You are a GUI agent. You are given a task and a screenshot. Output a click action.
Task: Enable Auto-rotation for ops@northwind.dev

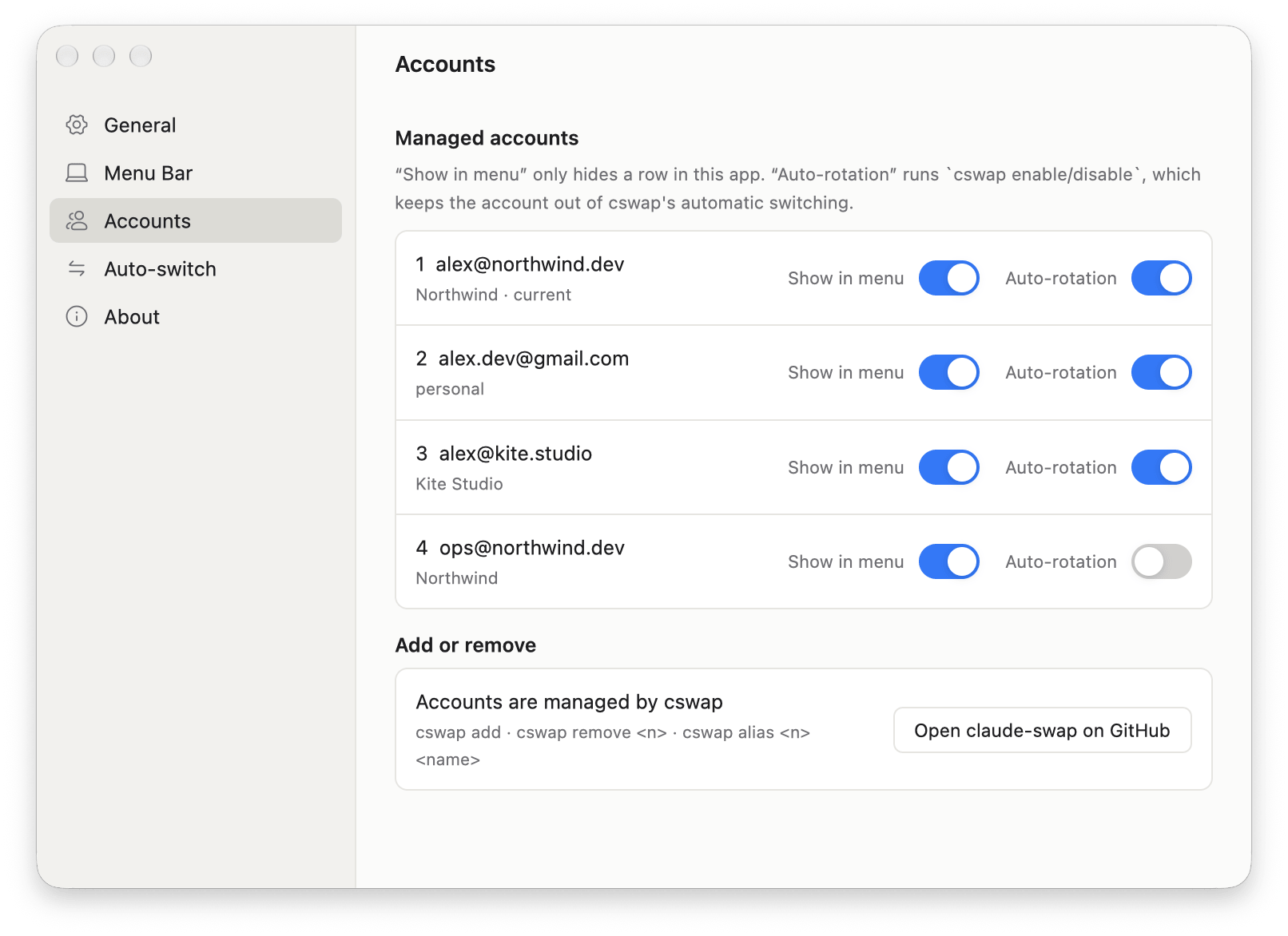(x=1161, y=561)
